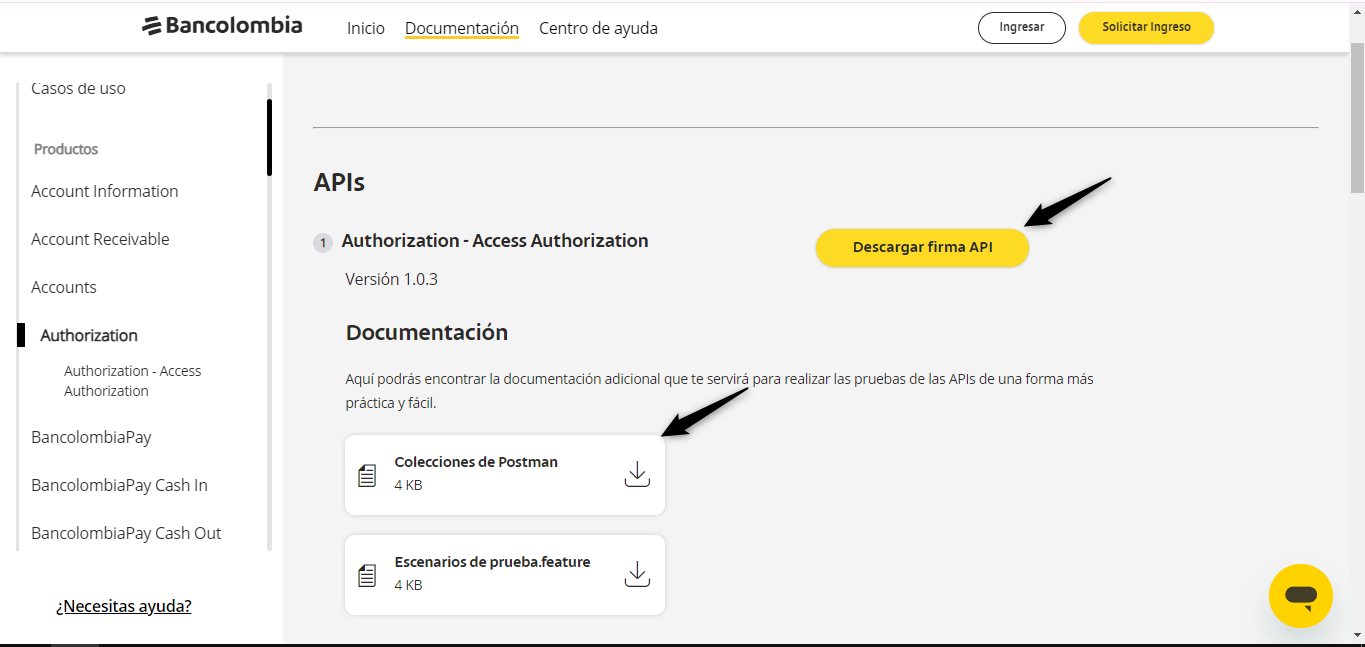Open the Inicio page
The height and width of the screenshot is (647, 1365).
click(x=365, y=28)
